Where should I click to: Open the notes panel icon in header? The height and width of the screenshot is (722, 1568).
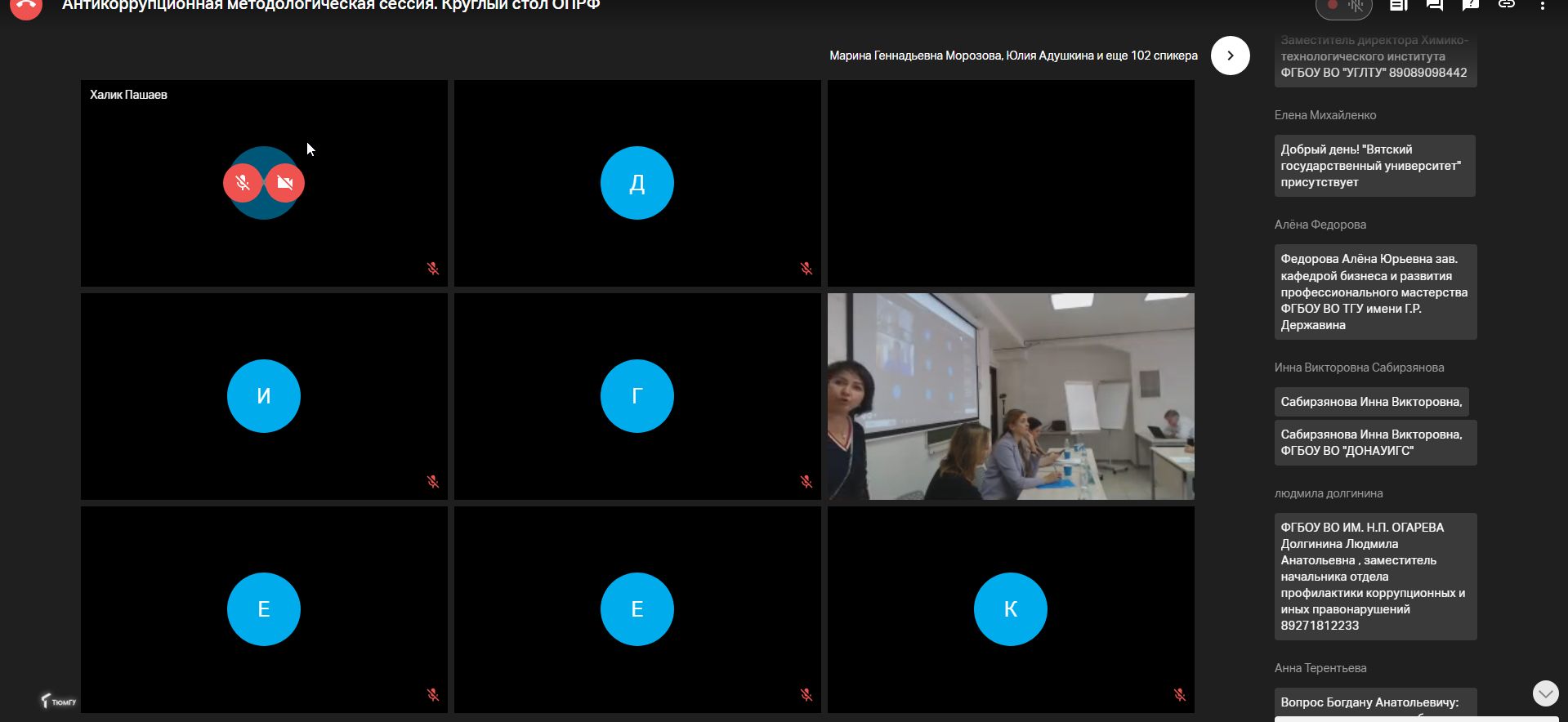[1398, 6]
